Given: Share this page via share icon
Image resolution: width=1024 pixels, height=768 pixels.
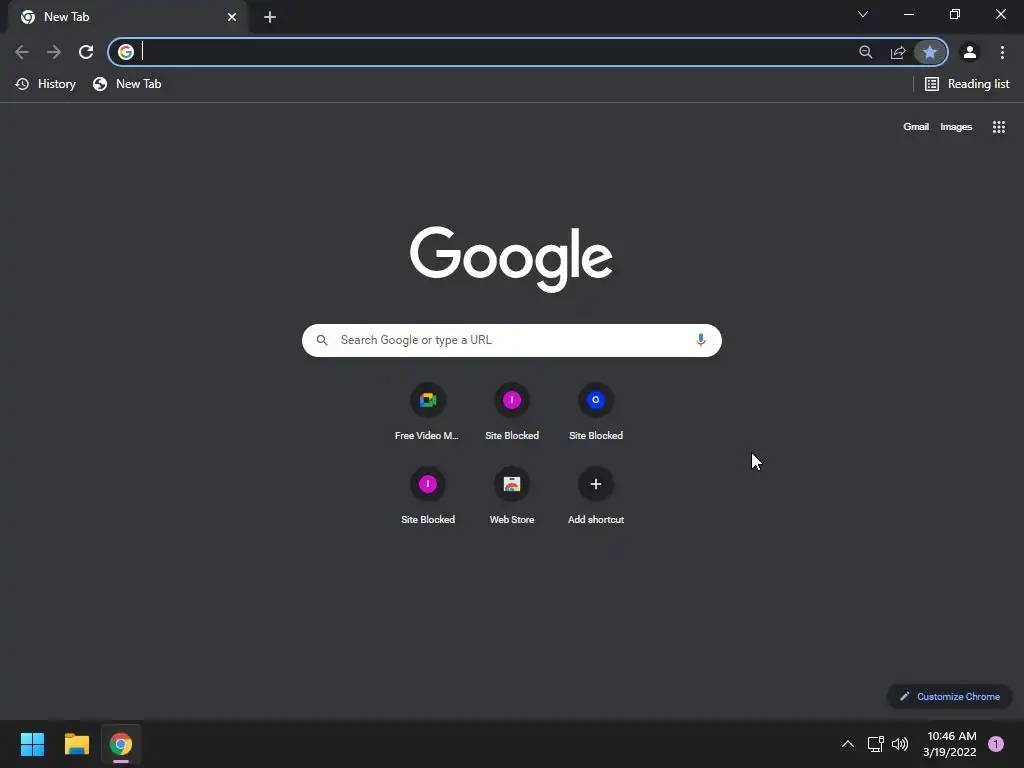Looking at the screenshot, I should [898, 52].
